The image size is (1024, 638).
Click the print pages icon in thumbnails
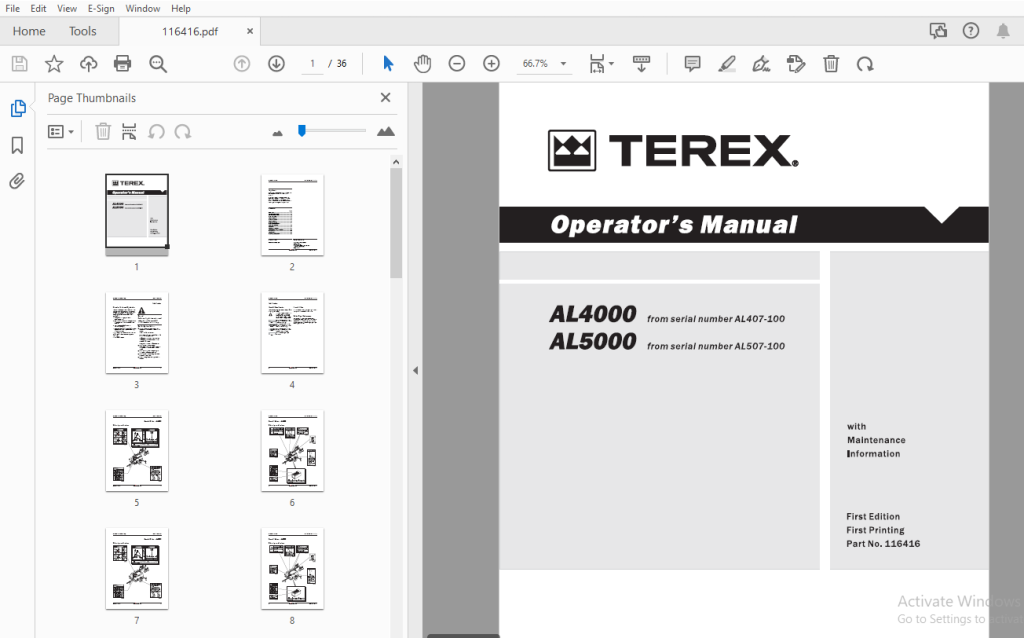pyautogui.click(x=129, y=132)
